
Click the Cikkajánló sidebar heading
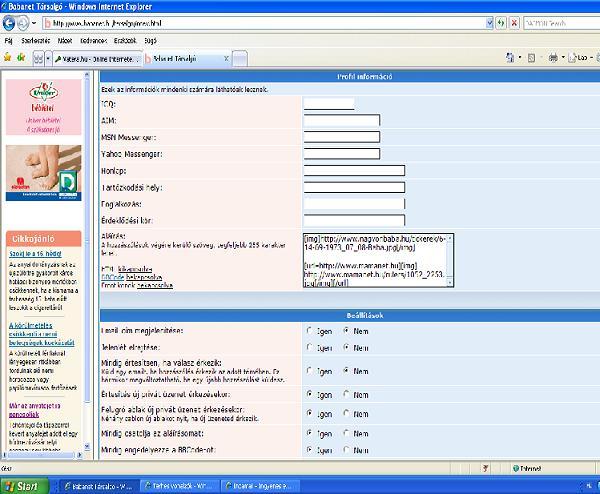(34, 237)
